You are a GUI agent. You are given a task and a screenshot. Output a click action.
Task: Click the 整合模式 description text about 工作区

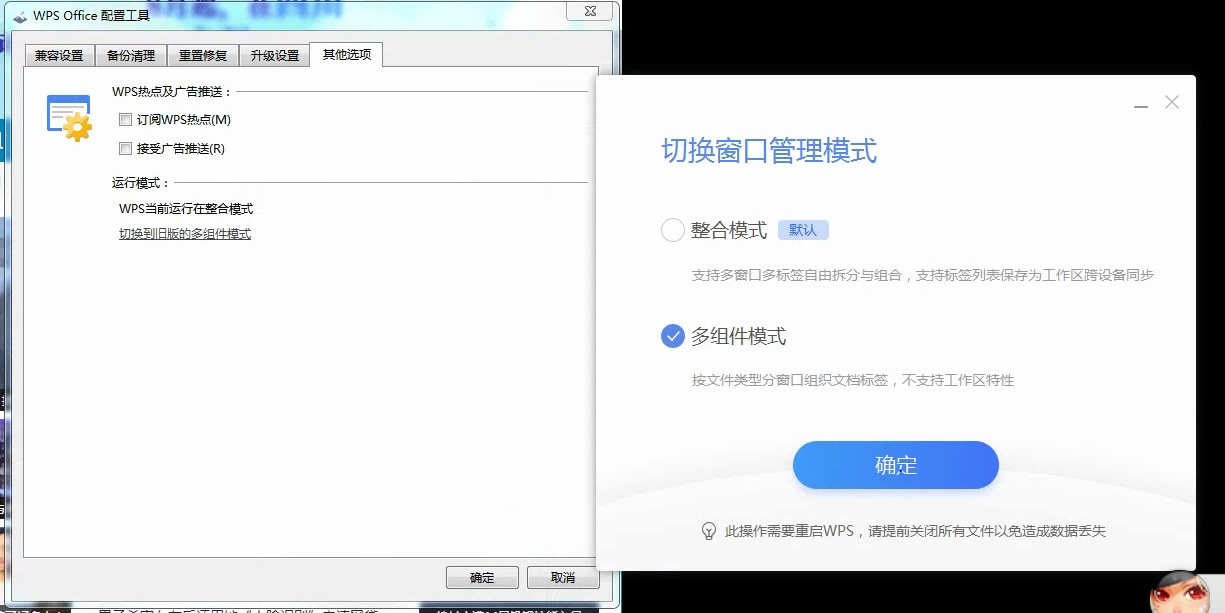[923, 275]
